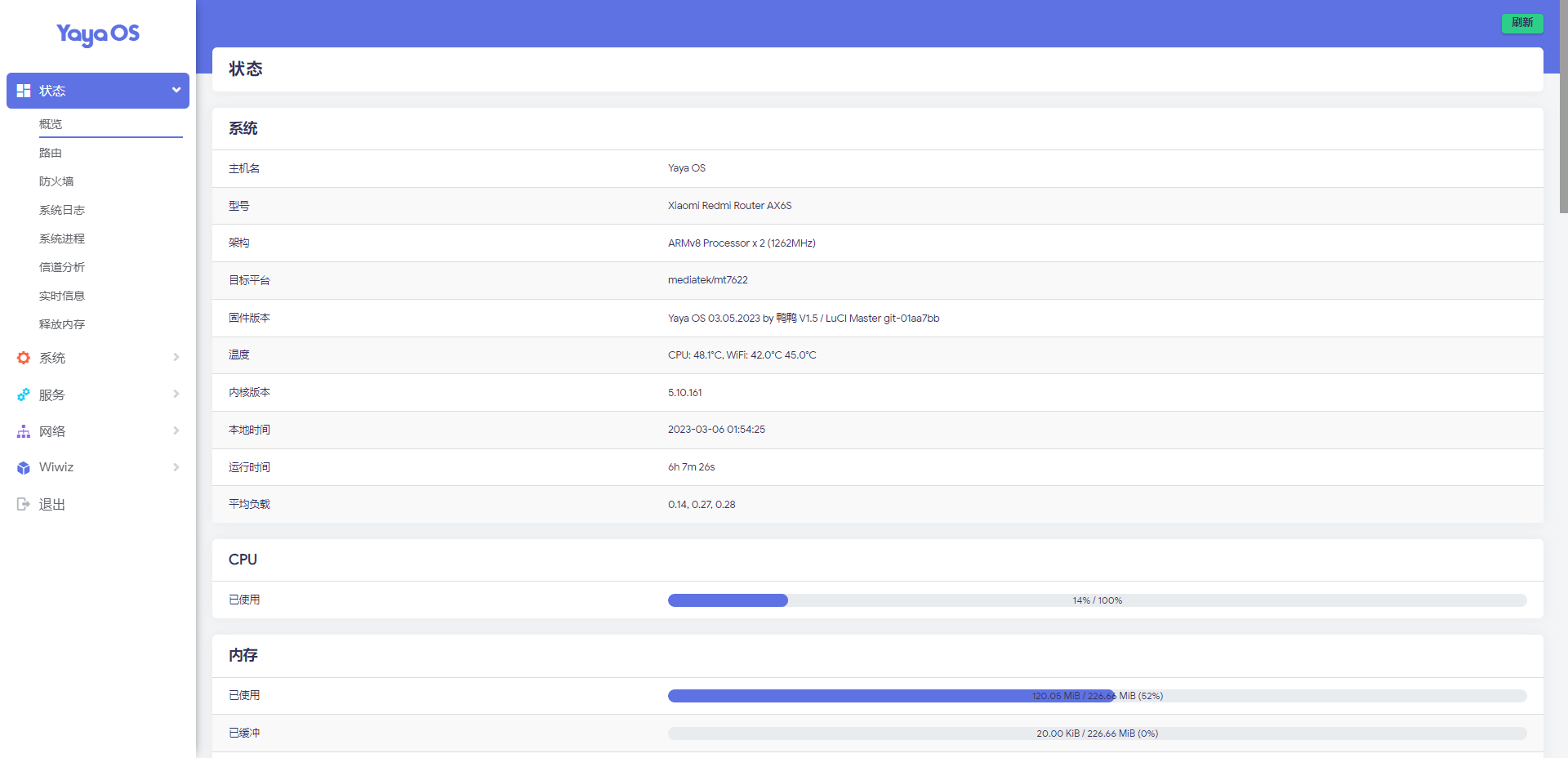Collapse the 状态 section chevron

[175, 90]
